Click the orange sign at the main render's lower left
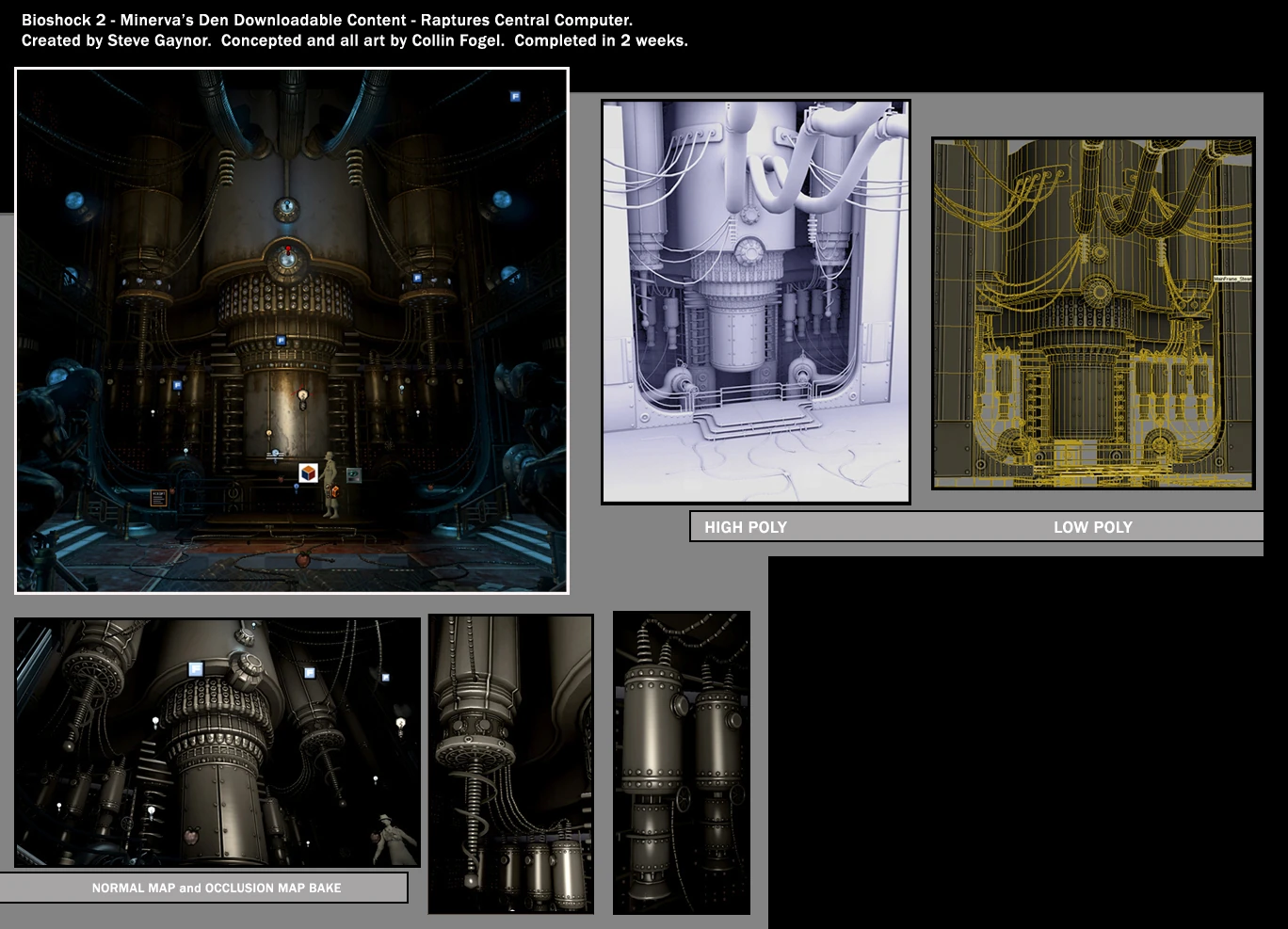This screenshot has height=929, width=1288. [x=158, y=498]
